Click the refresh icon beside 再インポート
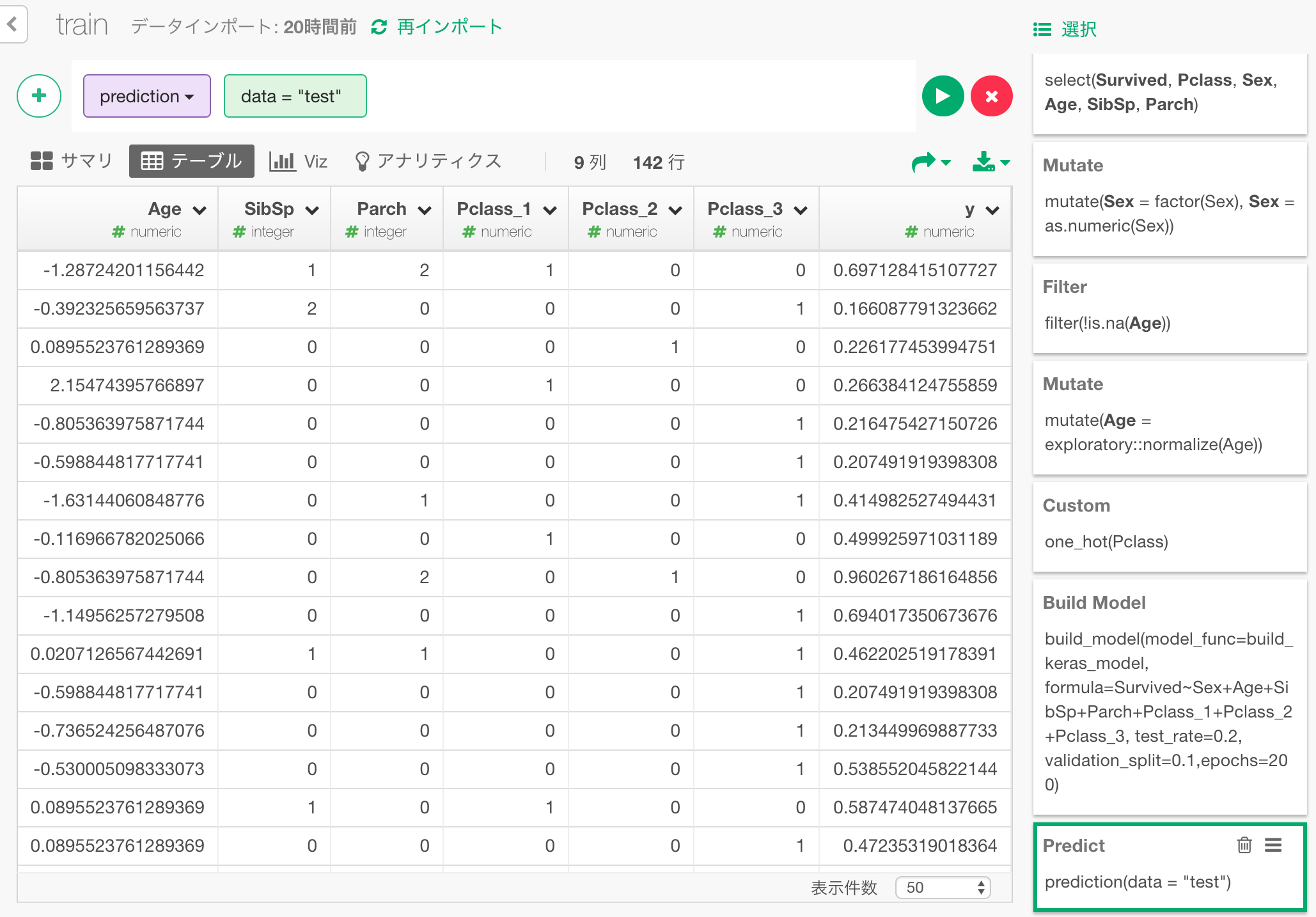The image size is (1316, 917). click(380, 26)
